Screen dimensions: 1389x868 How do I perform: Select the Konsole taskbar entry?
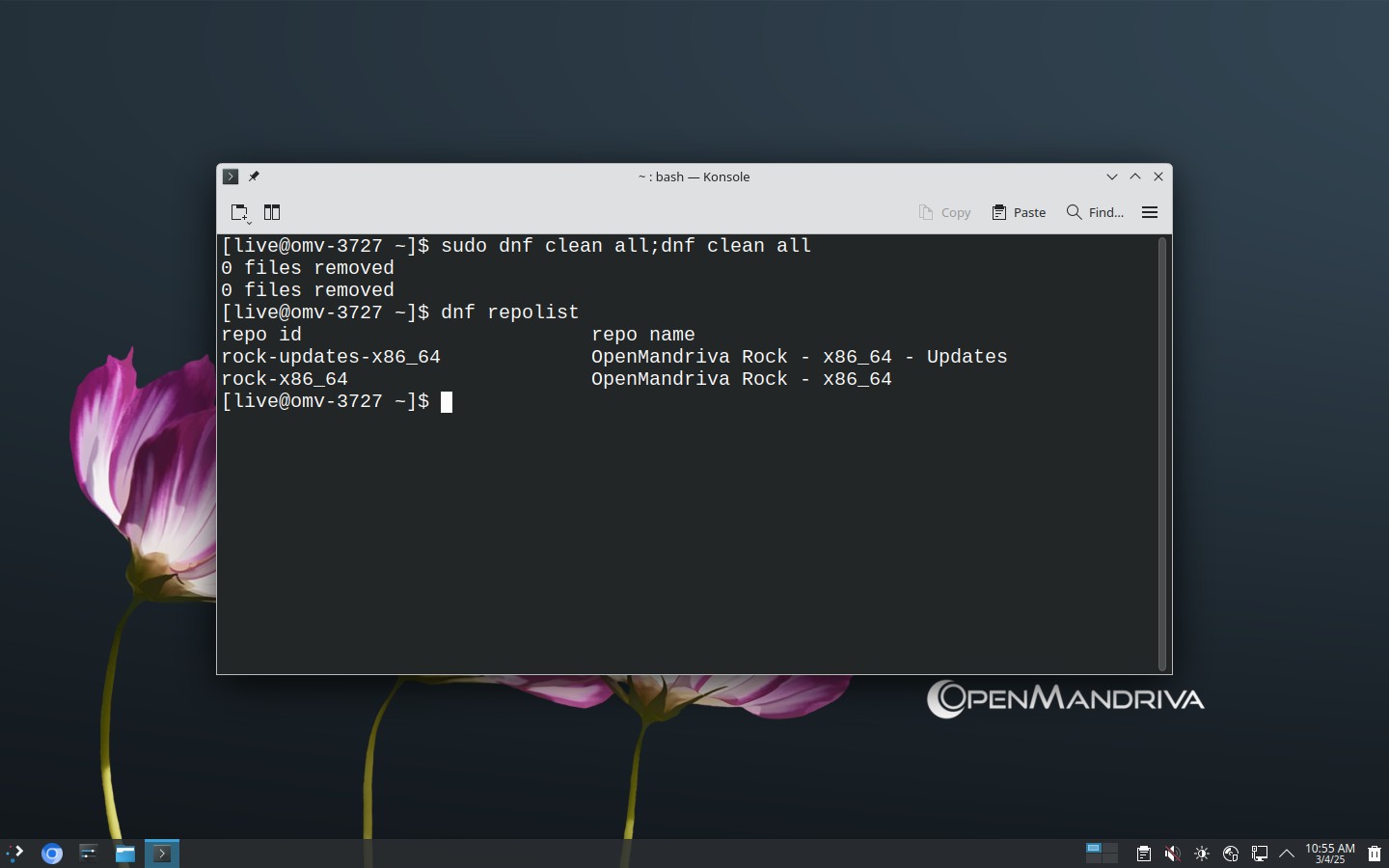162,853
